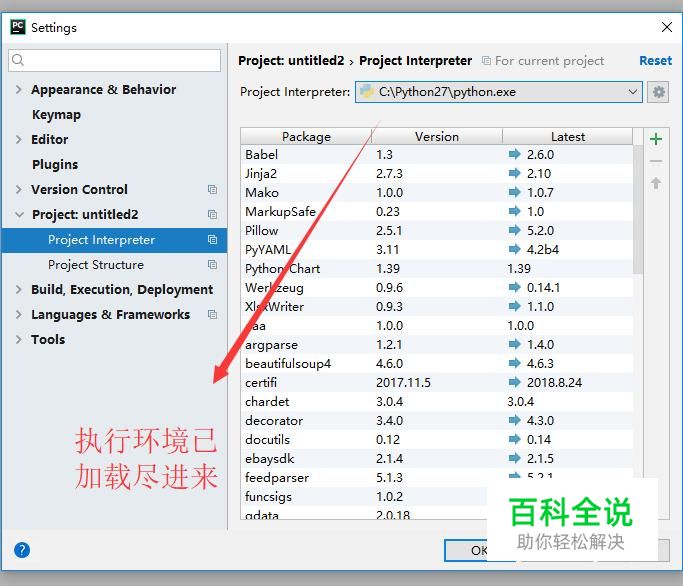The width and height of the screenshot is (683, 586).
Task: Click update arrow icon for decorator
Action: pos(514,420)
